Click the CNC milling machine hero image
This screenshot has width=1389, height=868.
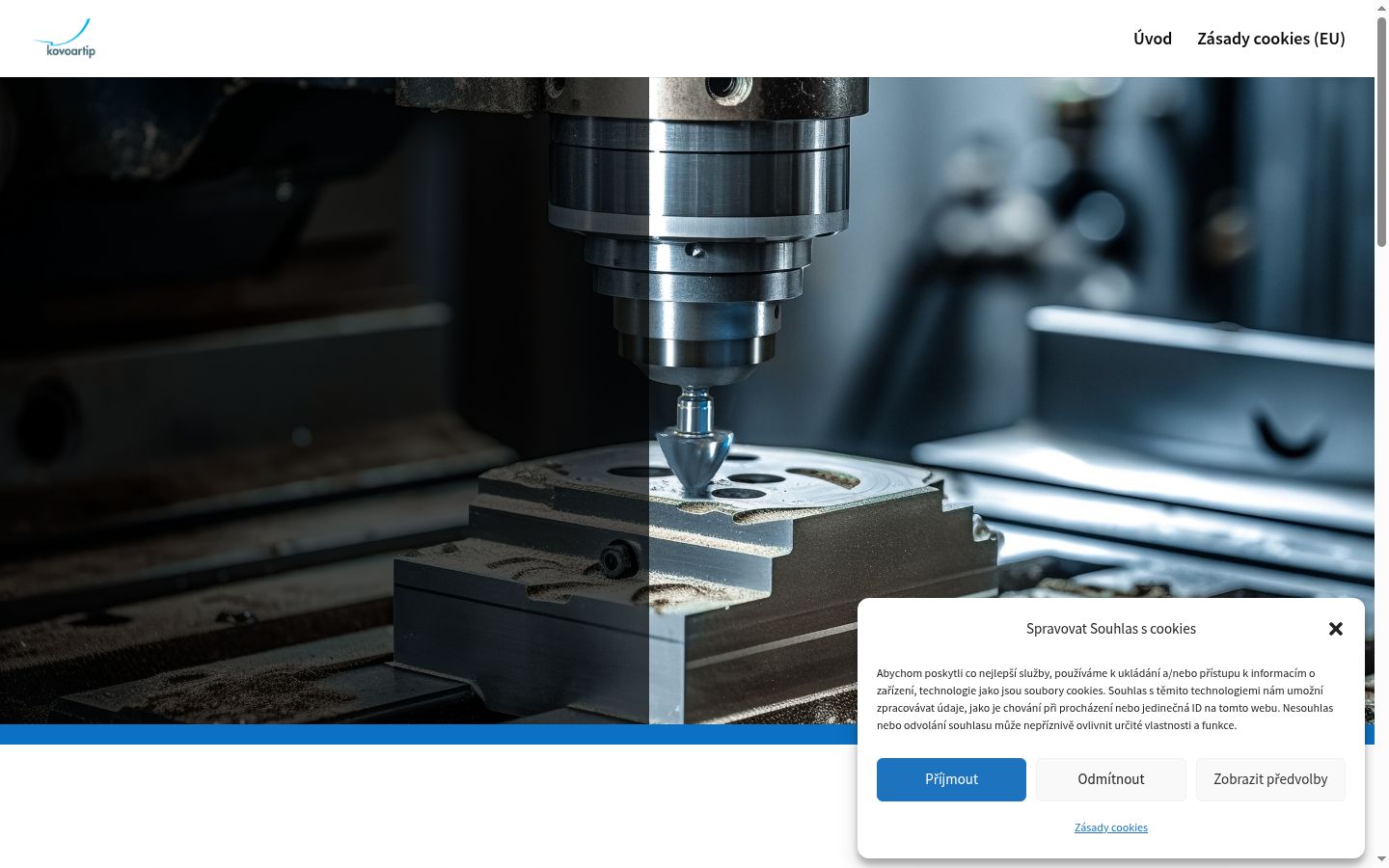click(x=687, y=400)
